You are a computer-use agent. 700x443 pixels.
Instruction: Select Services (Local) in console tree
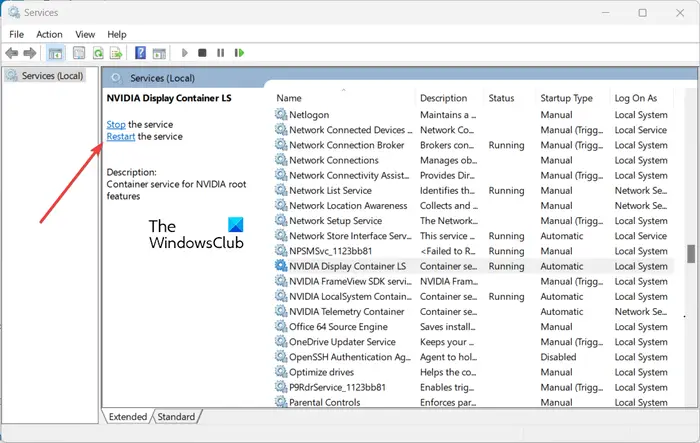point(52,76)
